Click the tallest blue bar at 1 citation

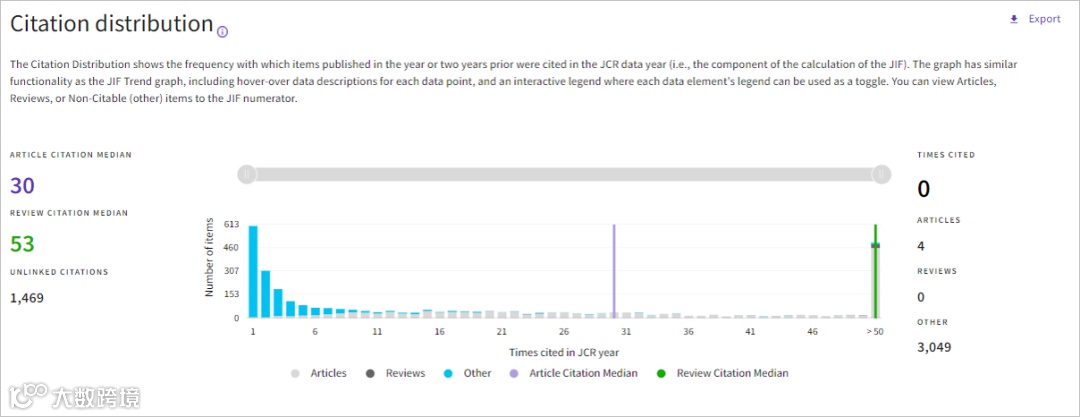click(253, 272)
